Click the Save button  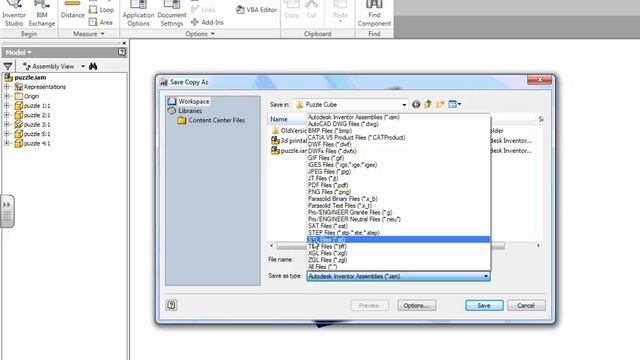484,305
